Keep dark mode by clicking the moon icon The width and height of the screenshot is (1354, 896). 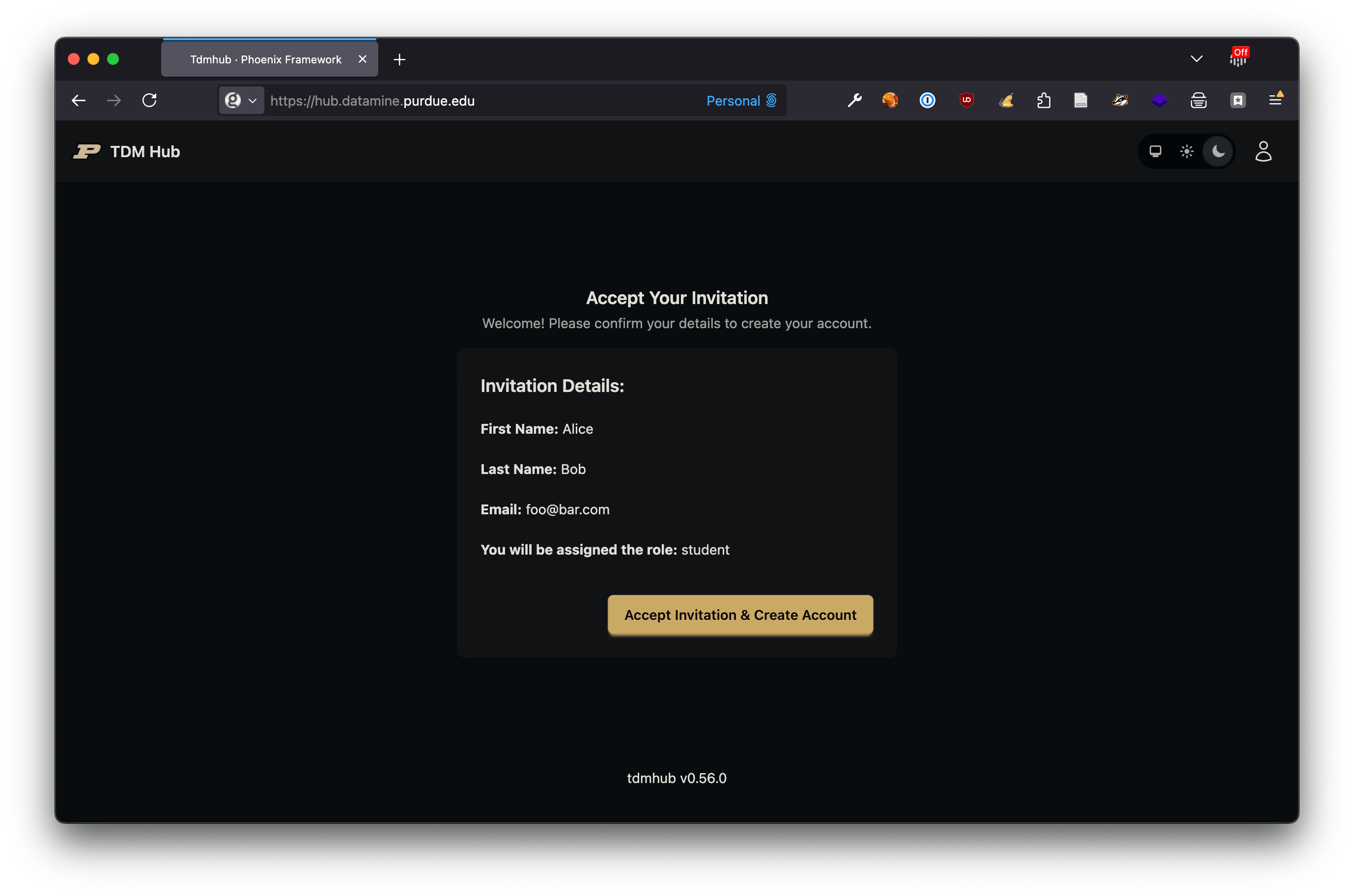pyautogui.click(x=1218, y=151)
